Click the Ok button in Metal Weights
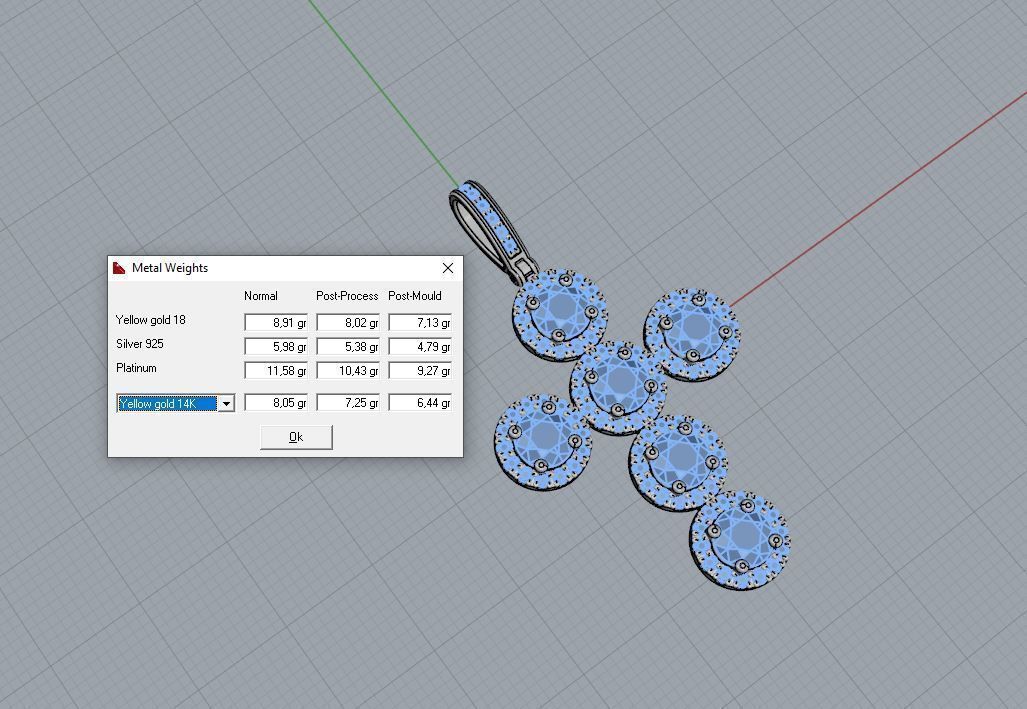The image size is (1027, 709). tap(296, 437)
